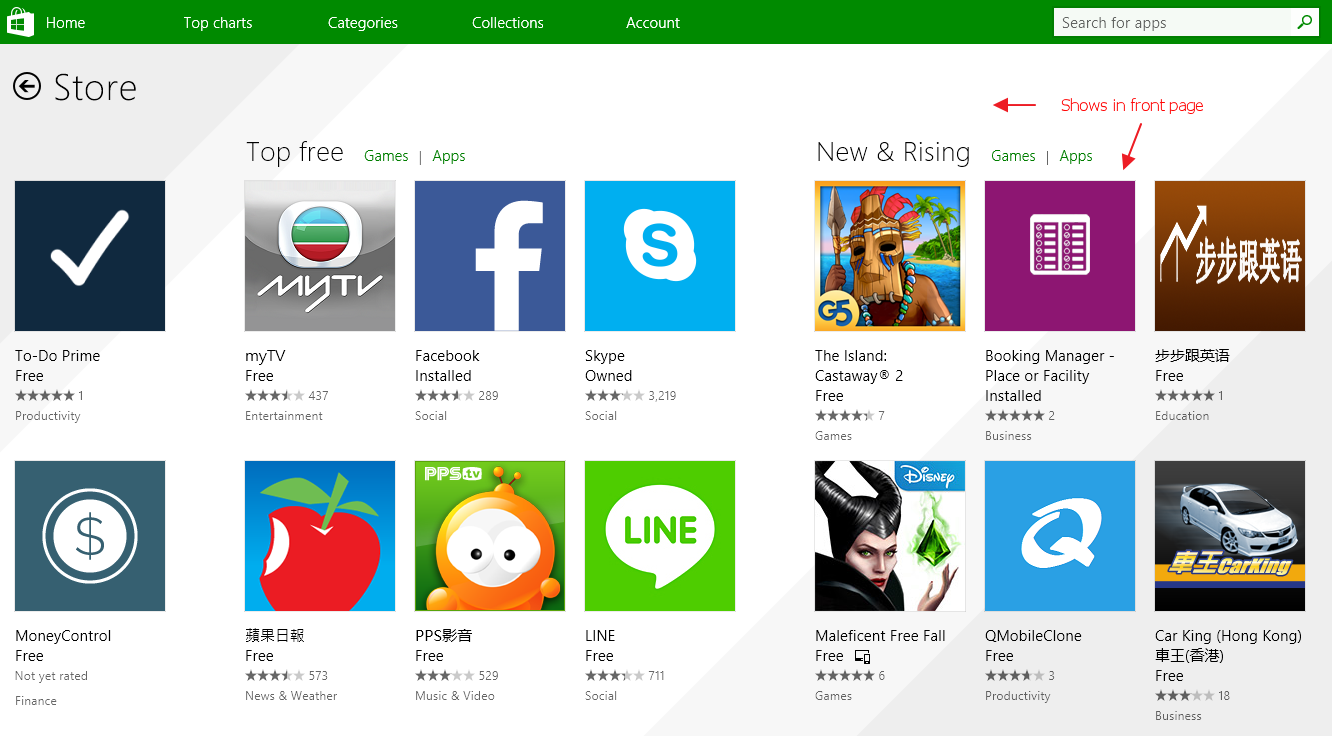Open the PPS影音 orange mascot icon

click(490, 536)
